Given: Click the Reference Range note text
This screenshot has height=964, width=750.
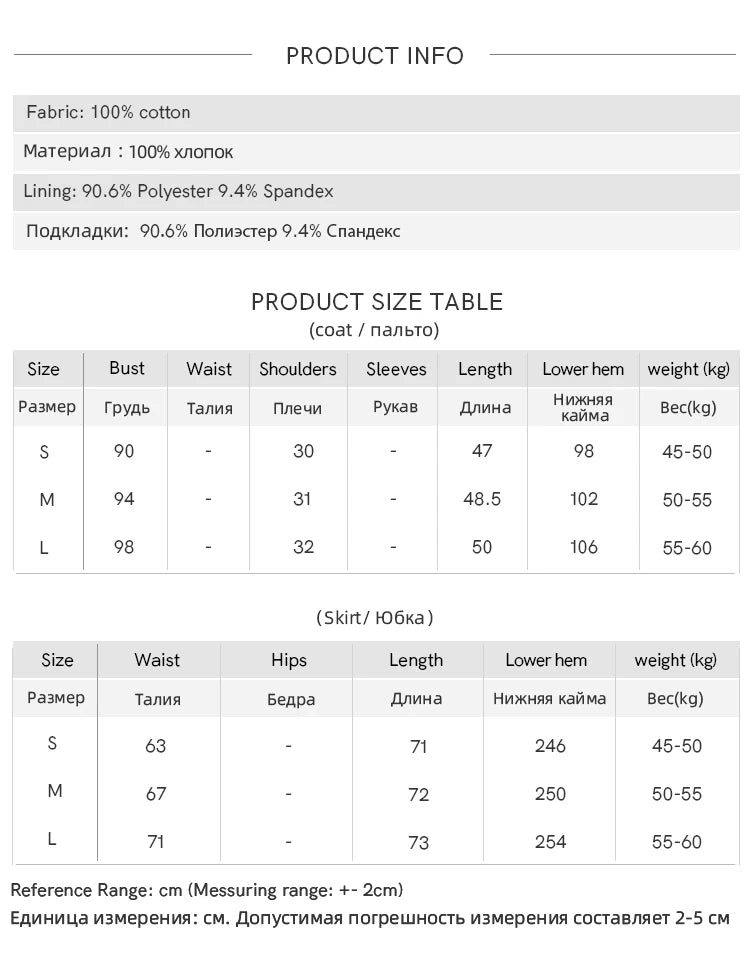Looking at the screenshot, I should tap(207, 890).
